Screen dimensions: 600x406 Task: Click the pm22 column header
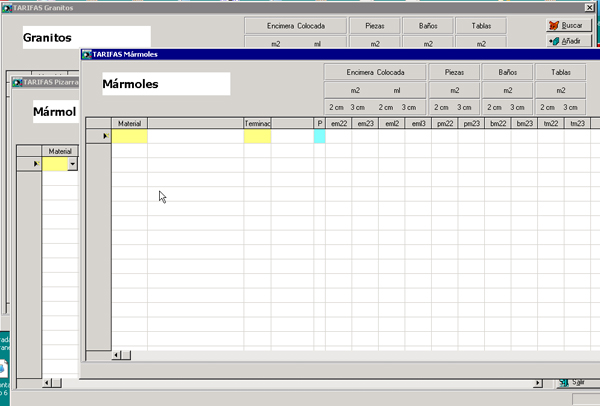[x=445, y=123]
